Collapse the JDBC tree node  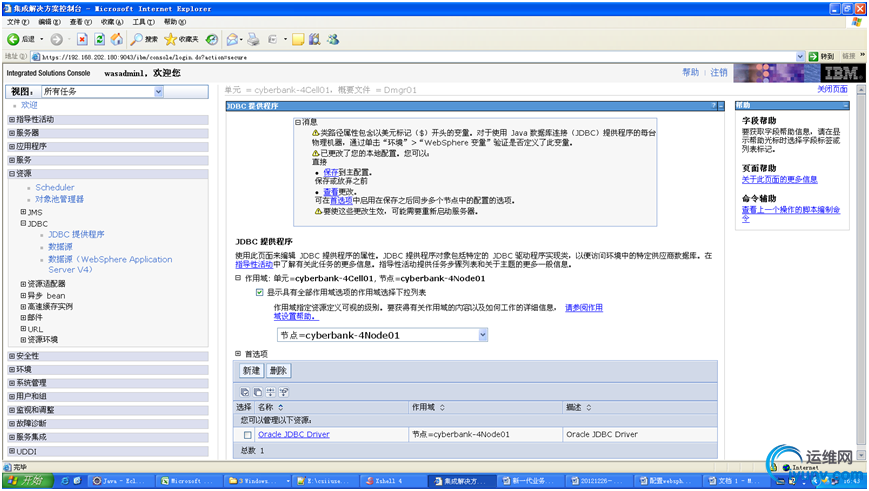(x=23, y=223)
